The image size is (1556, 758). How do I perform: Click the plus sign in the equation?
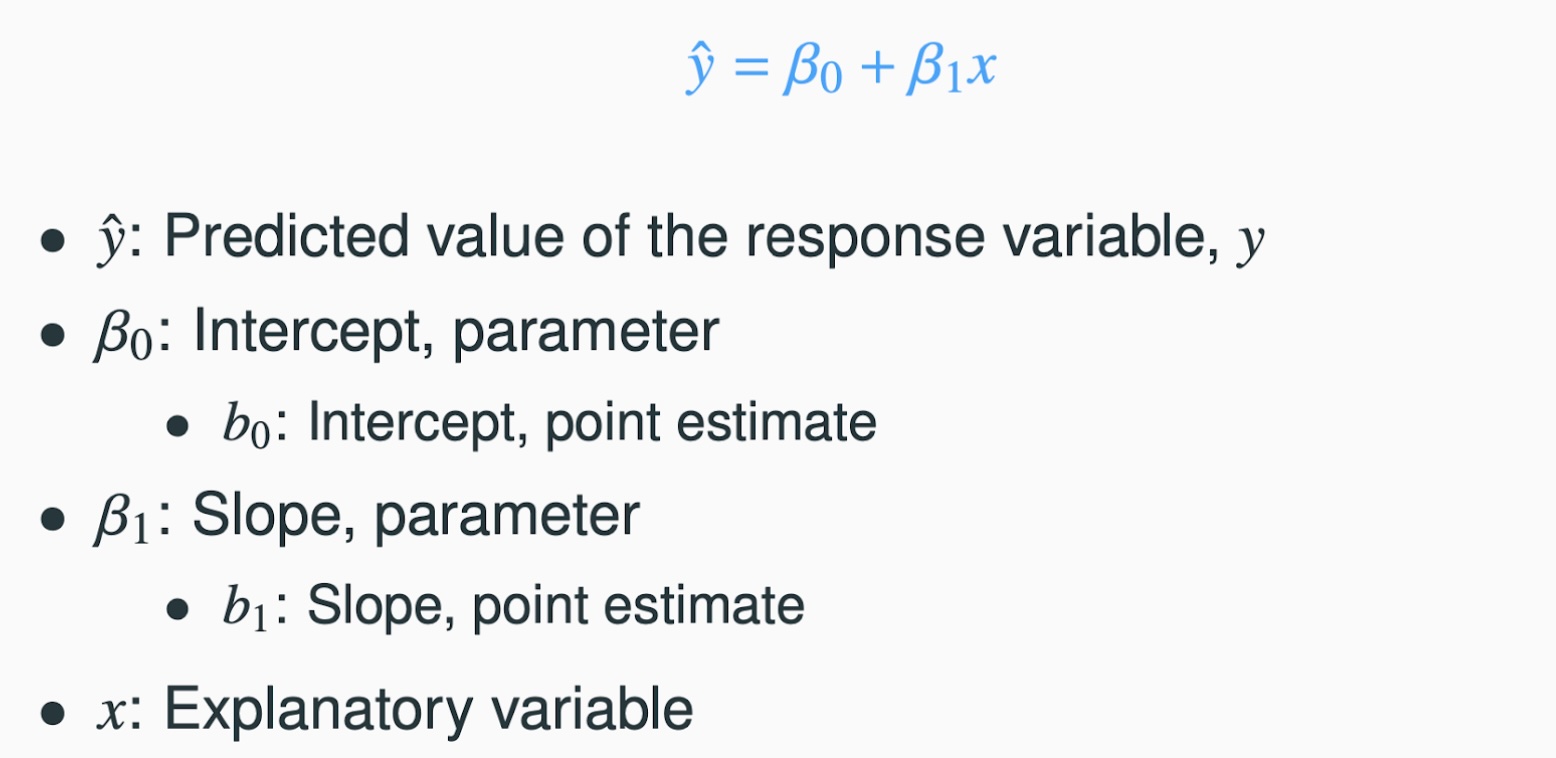coord(876,72)
